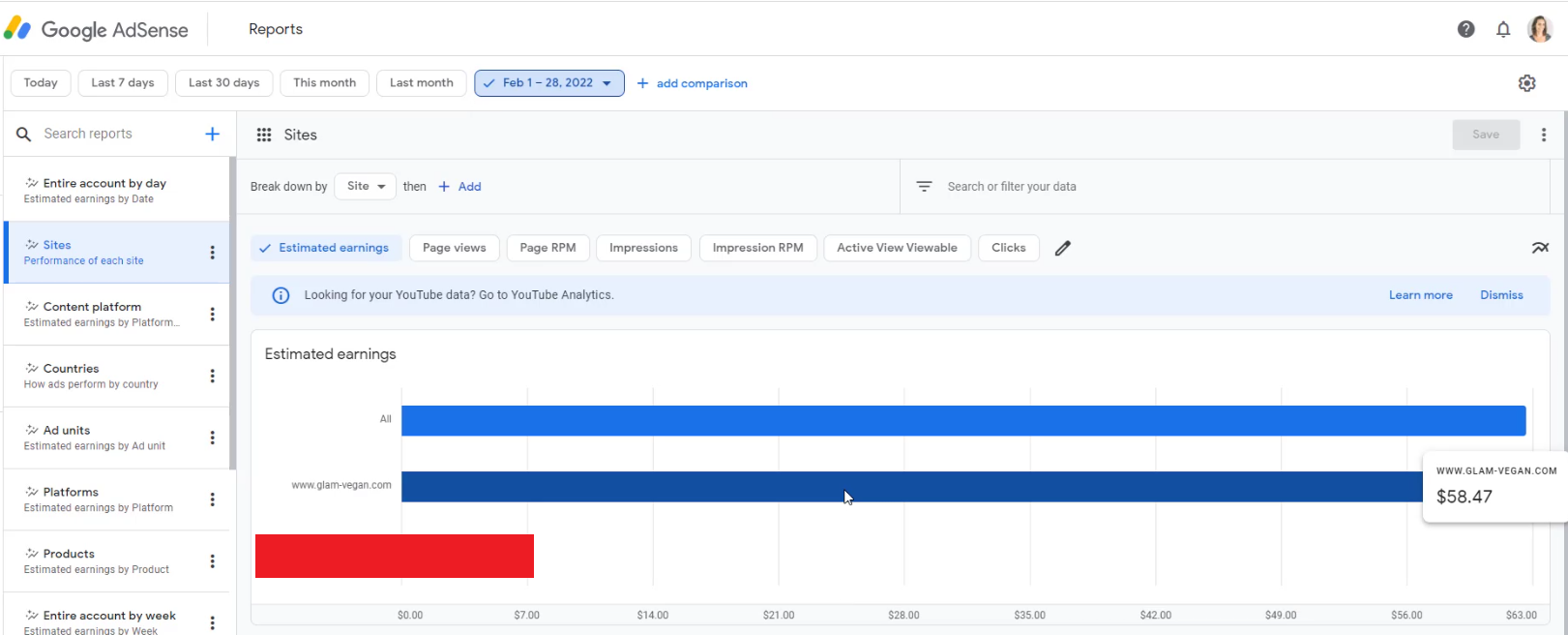
Task: Open the Site breakdown dropdown
Action: [x=366, y=186]
